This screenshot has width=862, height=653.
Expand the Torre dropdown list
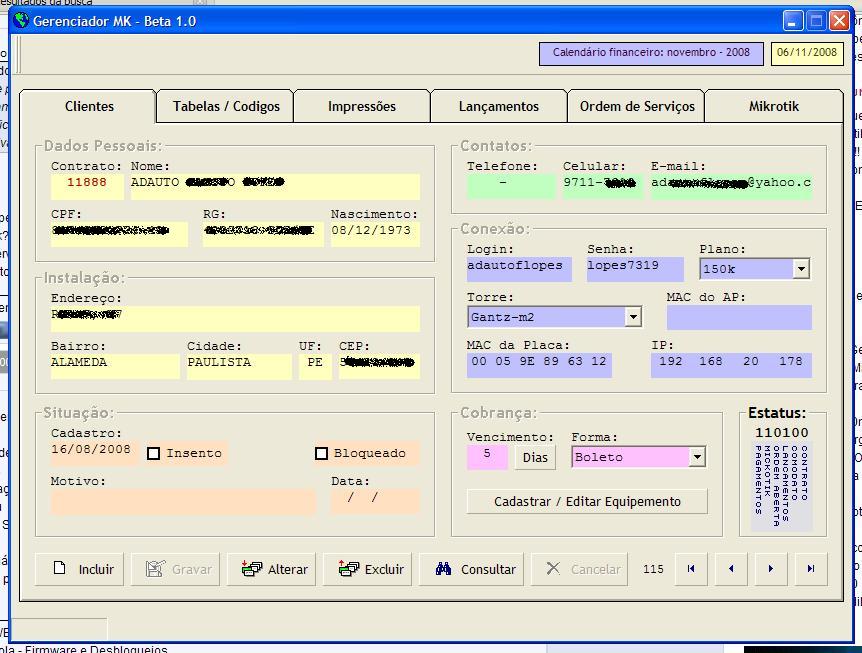coord(632,317)
